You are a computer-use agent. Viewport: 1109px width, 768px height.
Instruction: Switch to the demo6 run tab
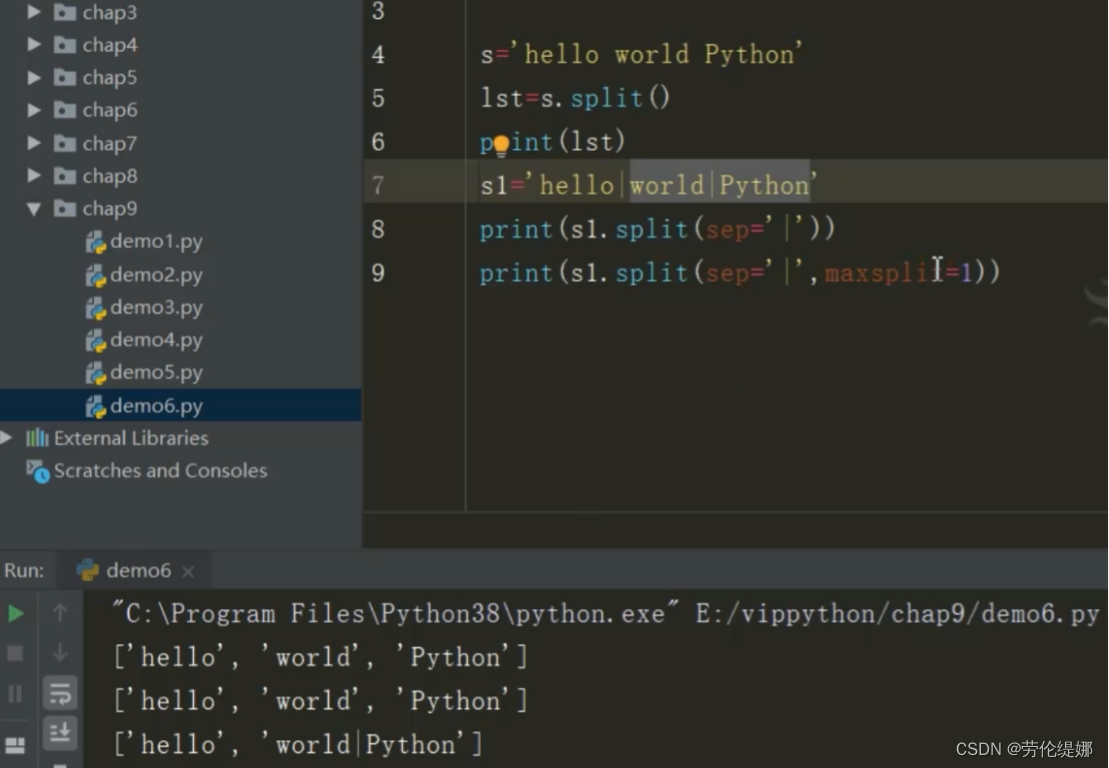tap(134, 570)
